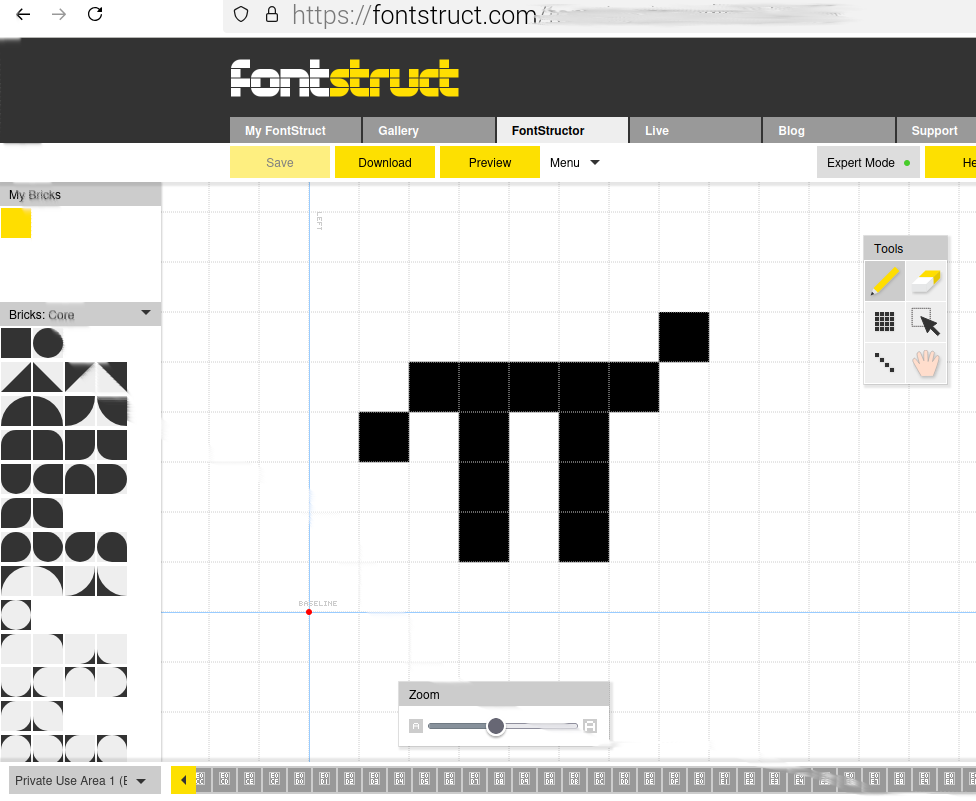Image resolution: width=976 pixels, height=801 pixels.
Task: Open glyph slot E0CF
Action: click(x=274, y=779)
